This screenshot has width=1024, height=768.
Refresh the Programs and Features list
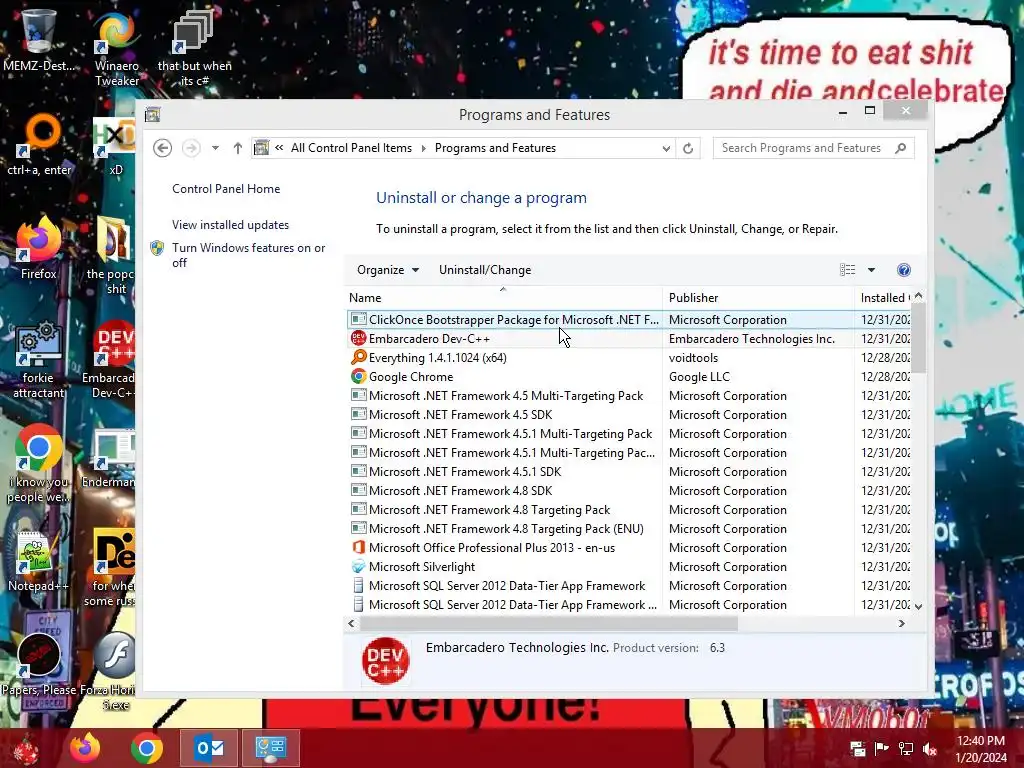(688, 148)
